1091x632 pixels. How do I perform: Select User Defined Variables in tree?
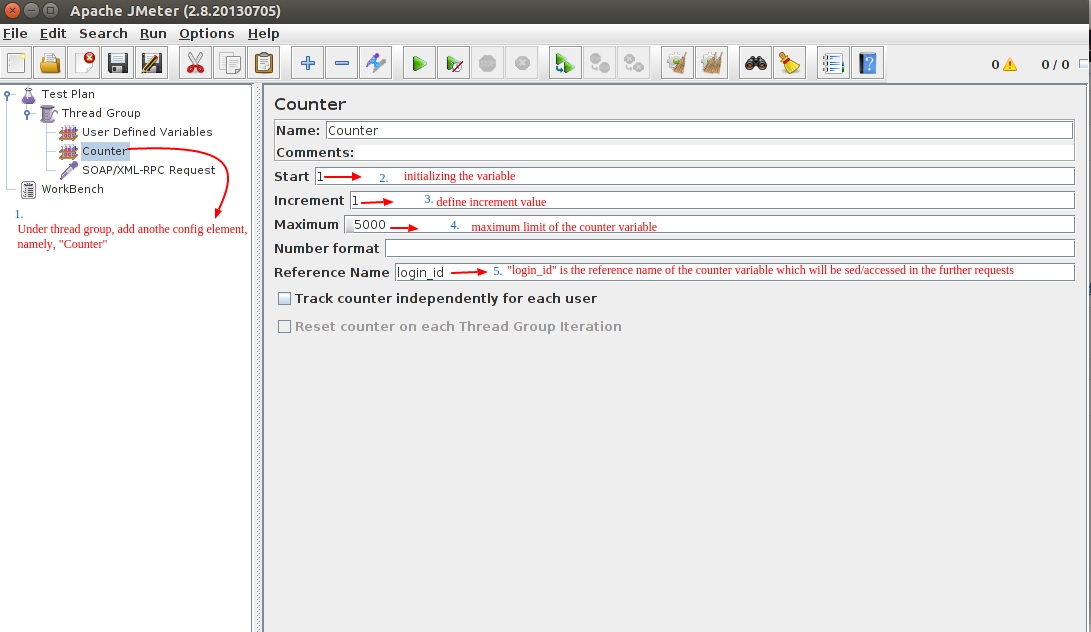[147, 132]
